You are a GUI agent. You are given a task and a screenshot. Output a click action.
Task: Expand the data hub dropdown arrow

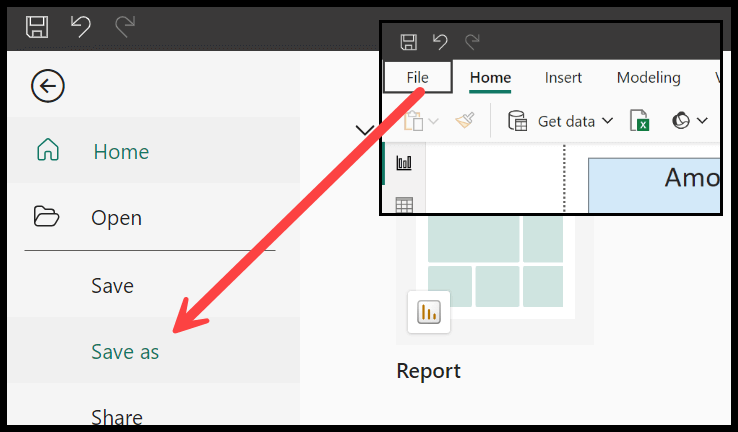coord(702,121)
